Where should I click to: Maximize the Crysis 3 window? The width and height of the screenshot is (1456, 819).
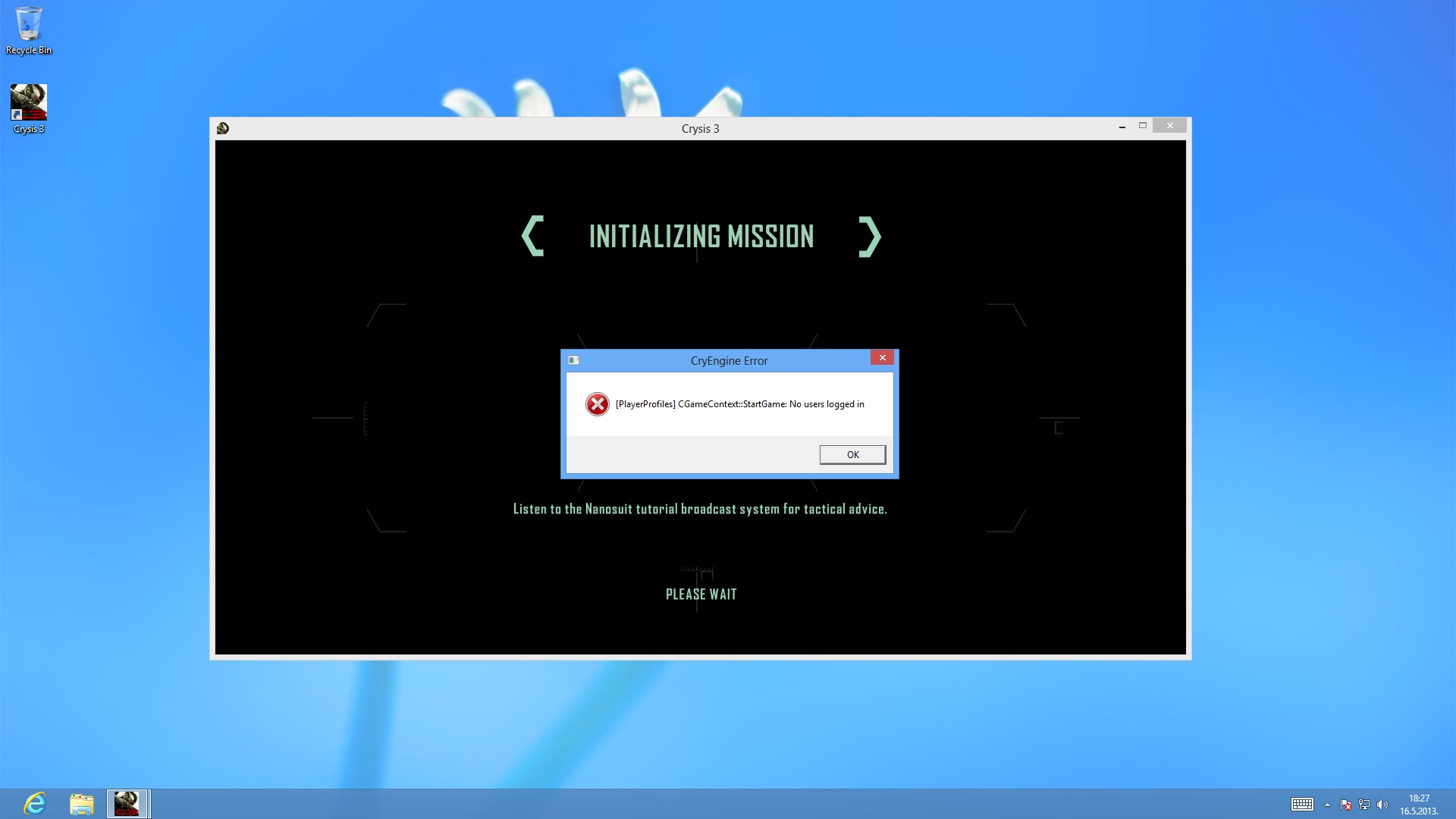[x=1142, y=126]
